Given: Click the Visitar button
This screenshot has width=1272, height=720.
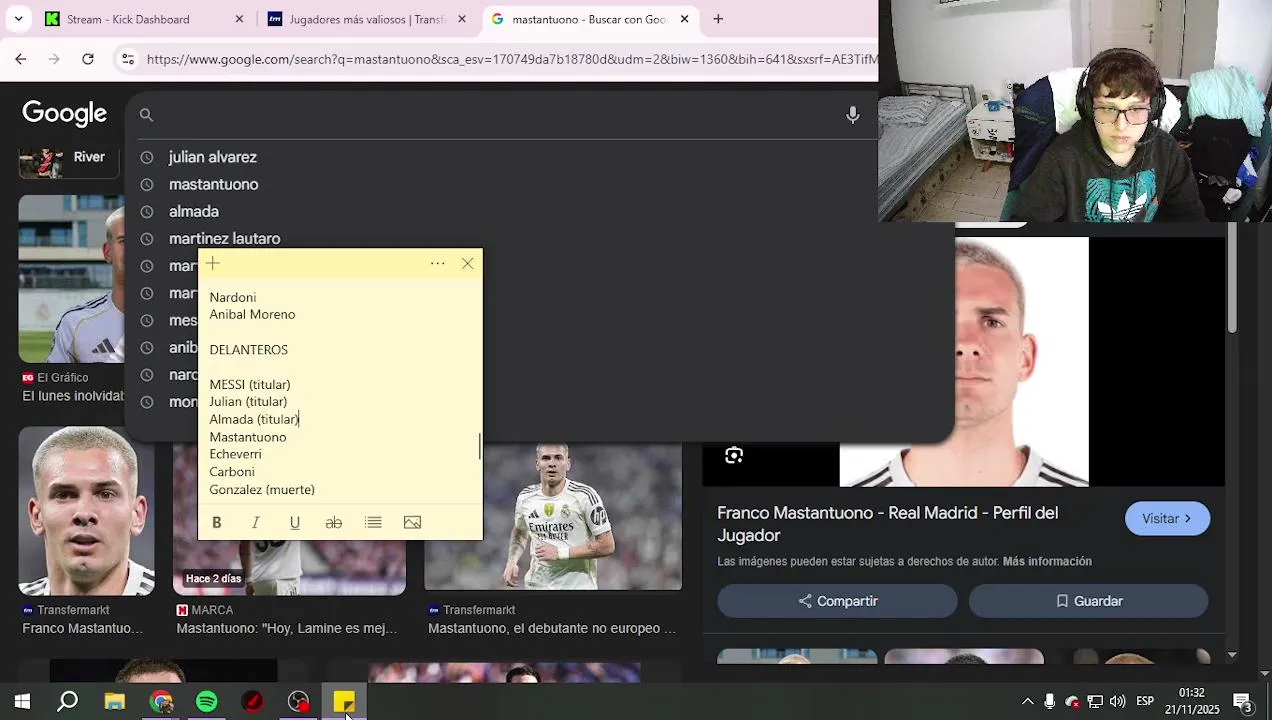Looking at the screenshot, I should point(1167,518).
